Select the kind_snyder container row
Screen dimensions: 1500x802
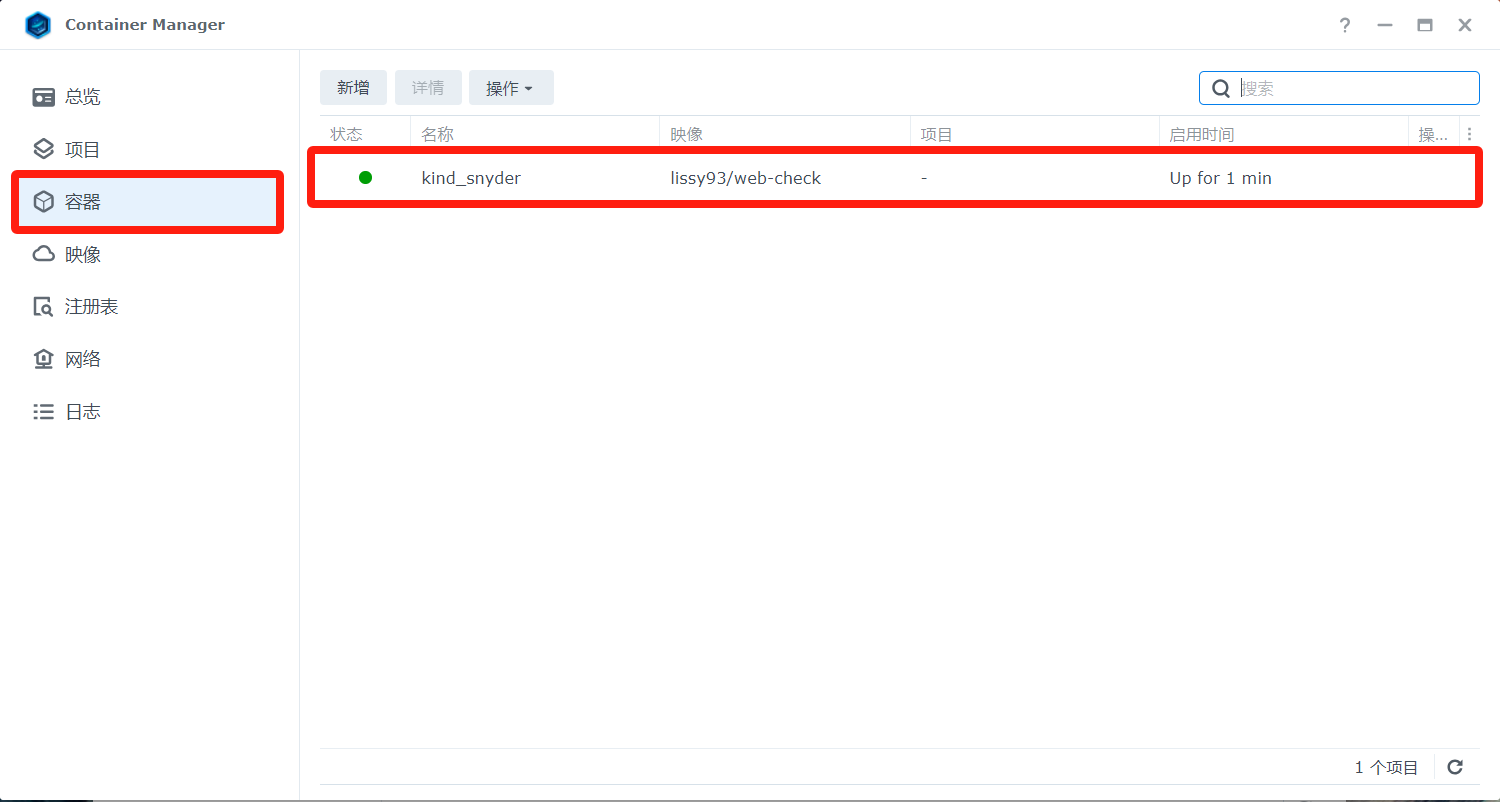coord(800,178)
